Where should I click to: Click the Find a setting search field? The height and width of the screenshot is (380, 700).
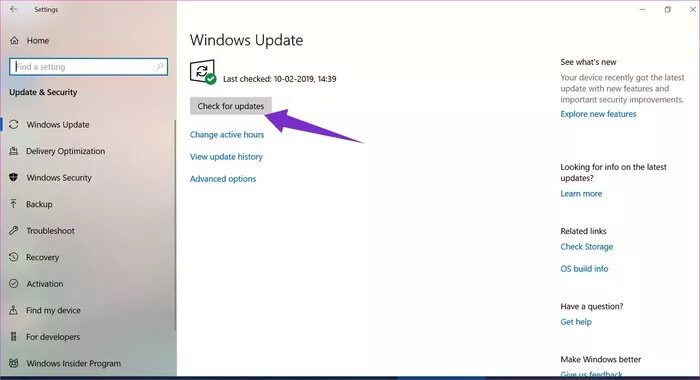click(88, 67)
